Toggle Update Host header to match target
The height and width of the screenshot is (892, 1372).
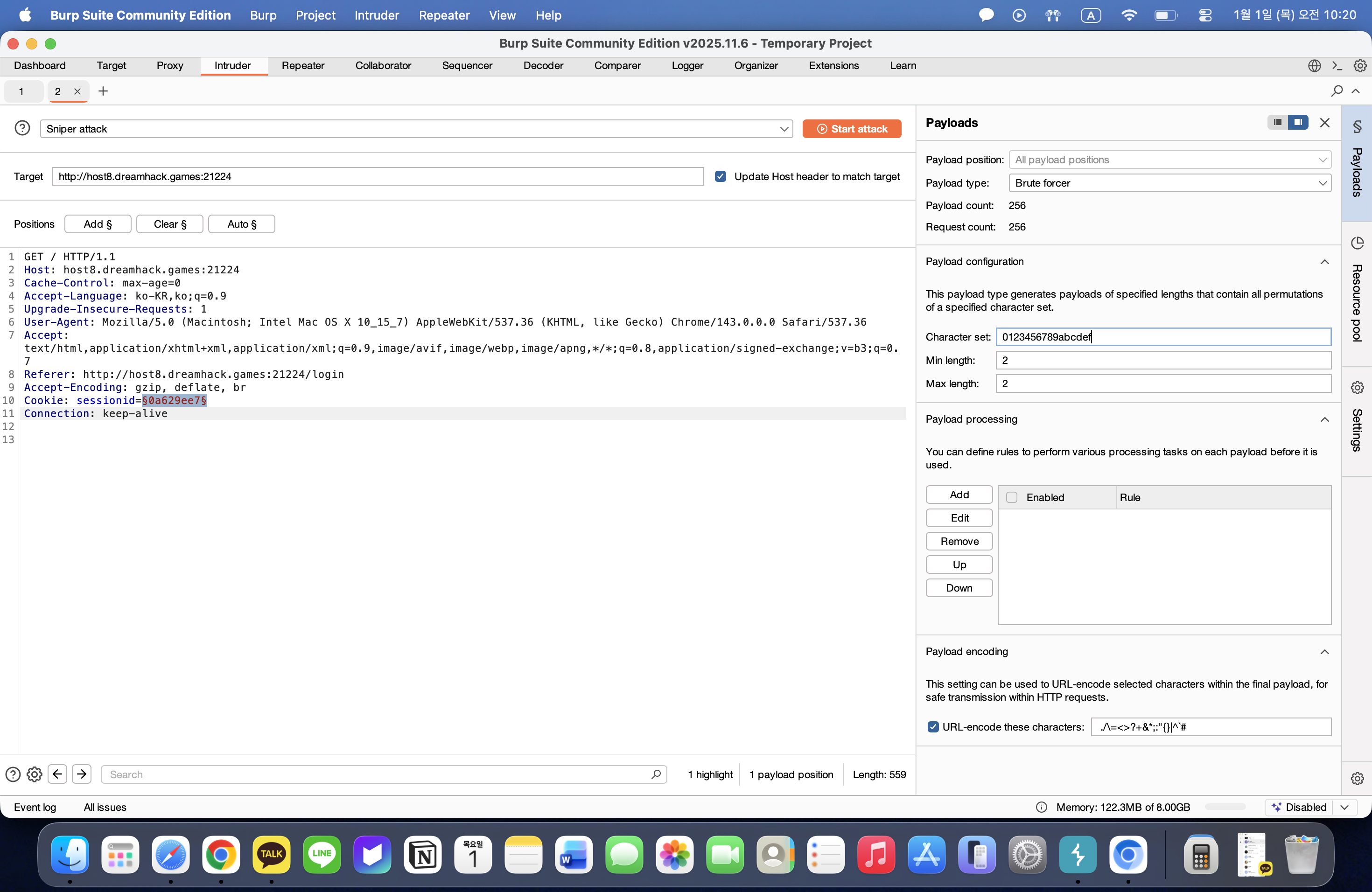[720, 176]
